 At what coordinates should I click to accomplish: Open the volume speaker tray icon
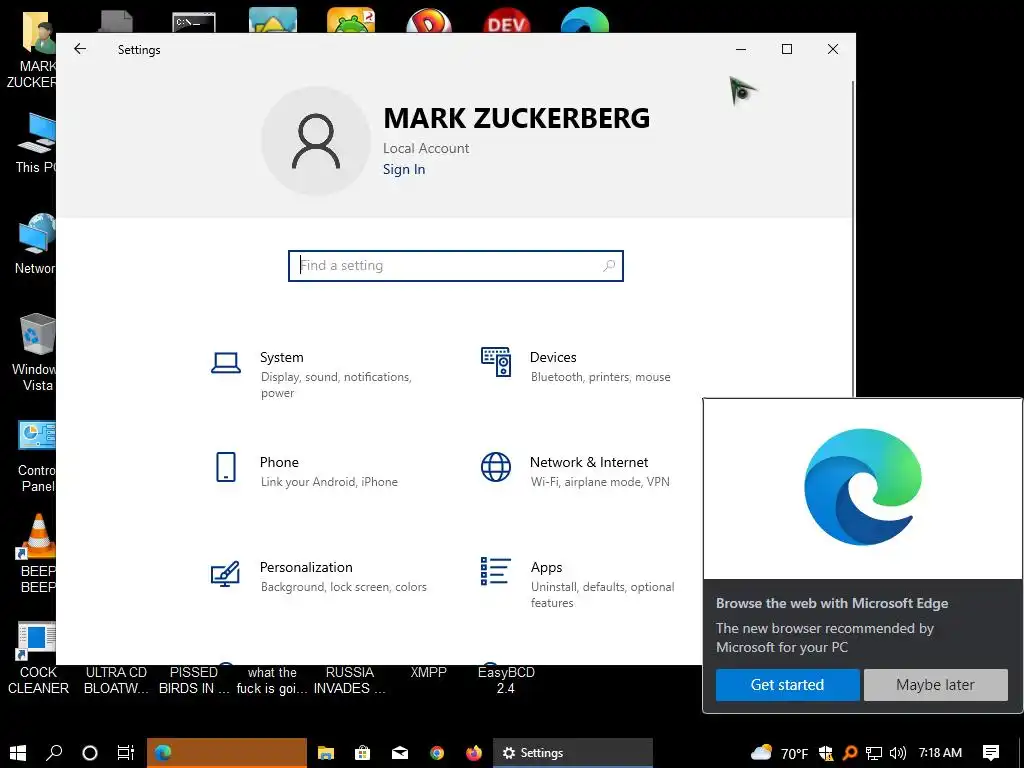898,753
